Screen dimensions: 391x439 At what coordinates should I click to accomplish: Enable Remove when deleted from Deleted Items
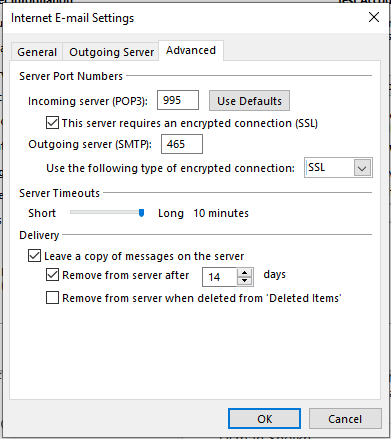52,297
